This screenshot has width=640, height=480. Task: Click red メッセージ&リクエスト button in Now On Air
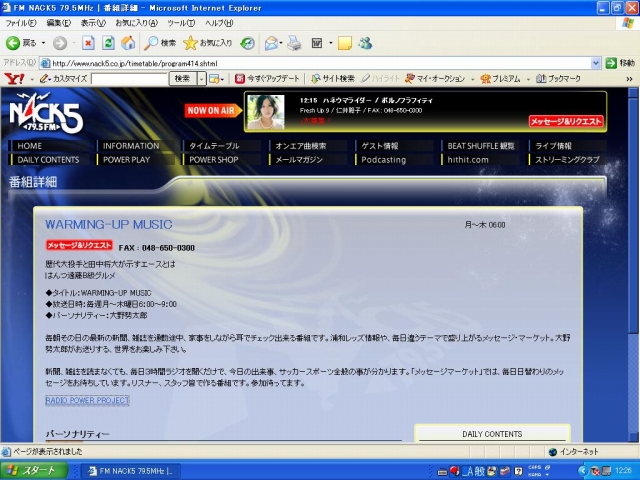pos(566,121)
